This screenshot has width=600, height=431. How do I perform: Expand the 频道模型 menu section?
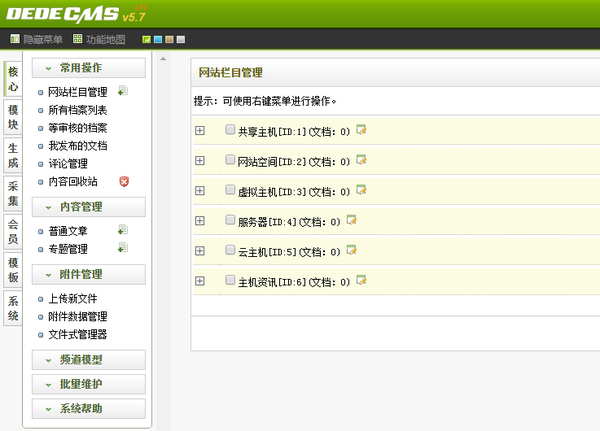89,360
